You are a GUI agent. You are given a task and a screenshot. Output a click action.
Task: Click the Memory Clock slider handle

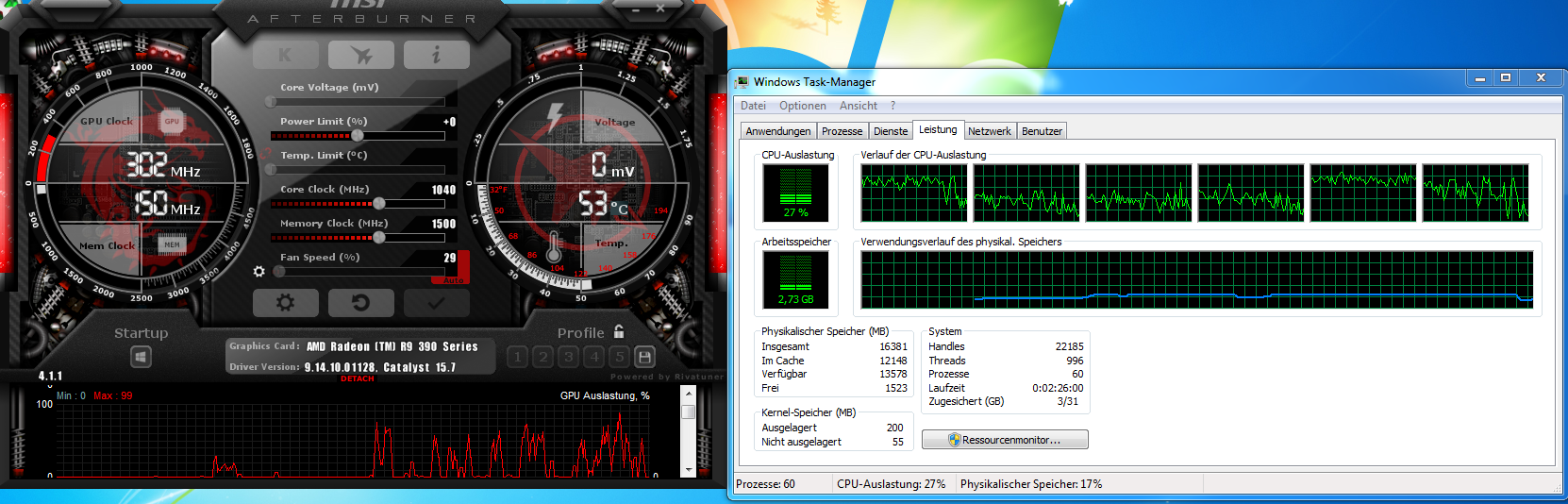[379, 237]
